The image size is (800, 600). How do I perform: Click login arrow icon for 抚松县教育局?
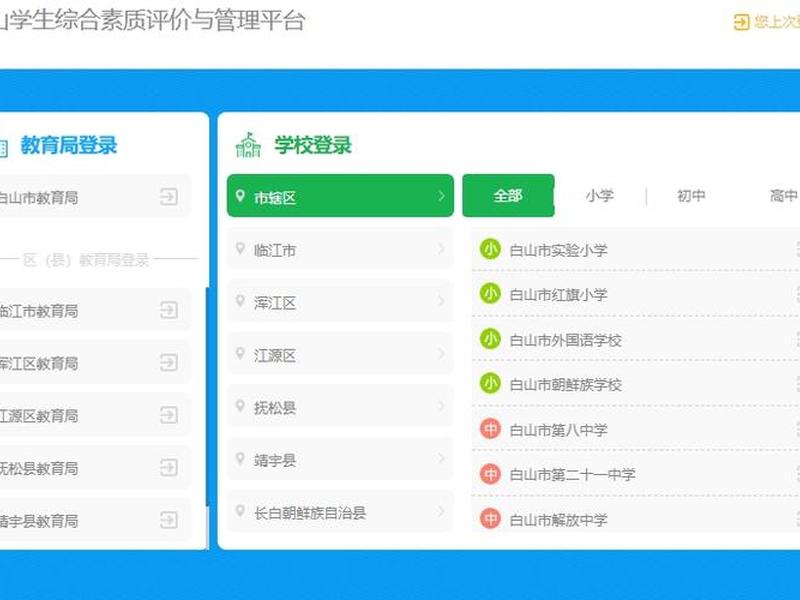(x=169, y=467)
